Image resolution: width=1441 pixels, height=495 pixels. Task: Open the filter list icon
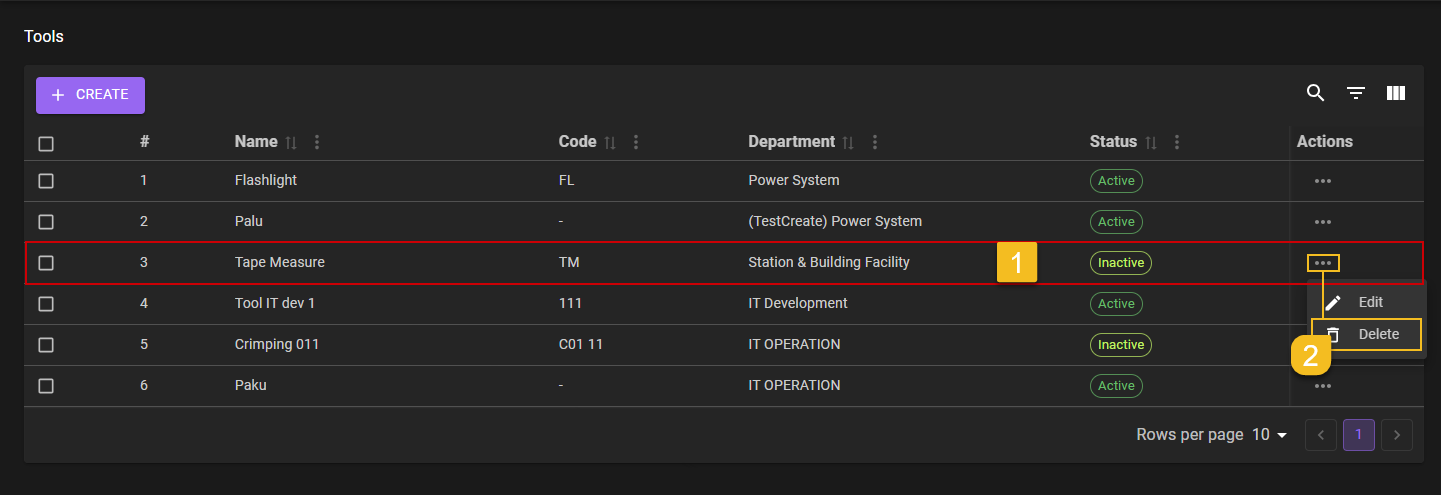tap(1355, 93)
